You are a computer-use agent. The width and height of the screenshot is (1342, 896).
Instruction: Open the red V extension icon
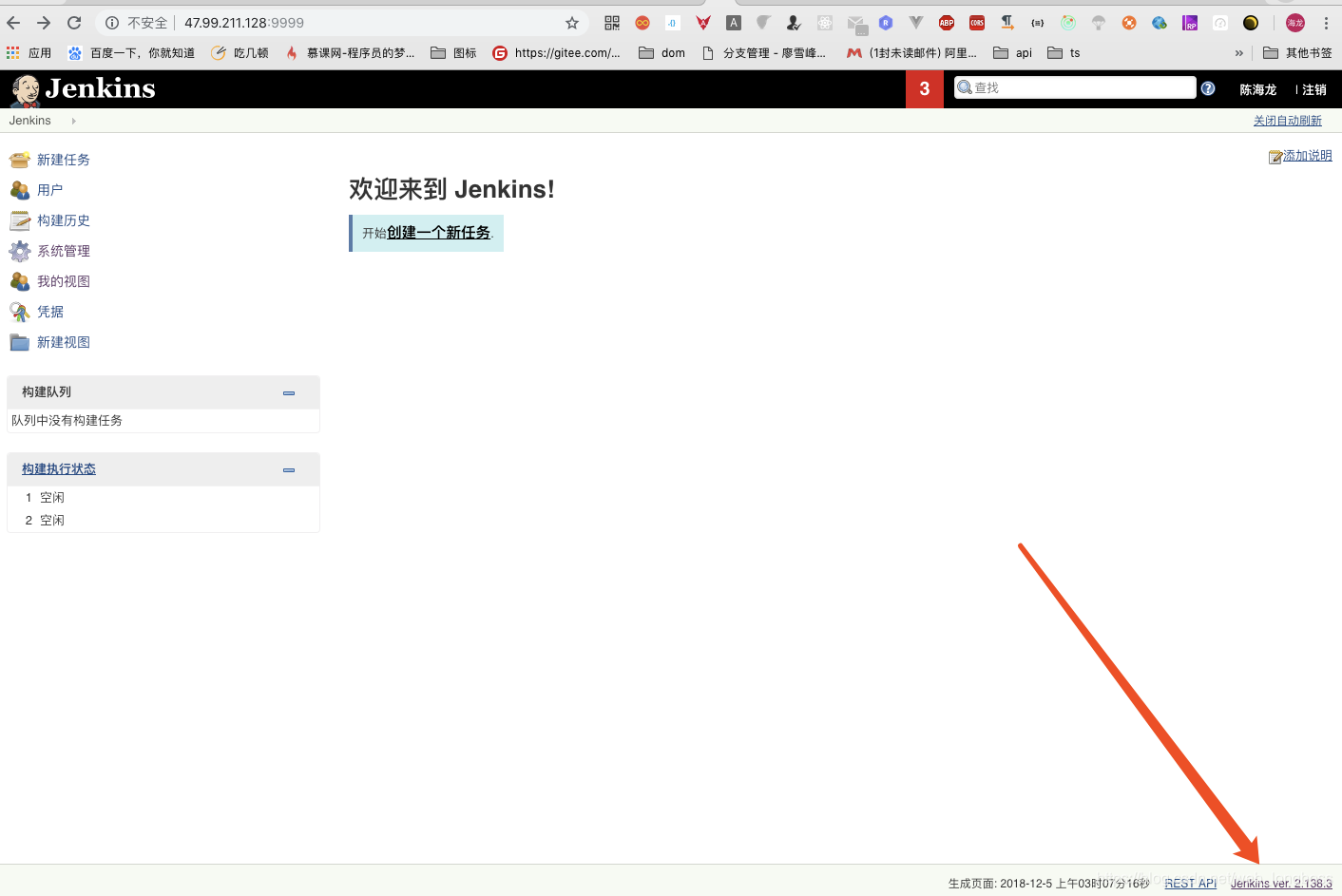(703, 23)
